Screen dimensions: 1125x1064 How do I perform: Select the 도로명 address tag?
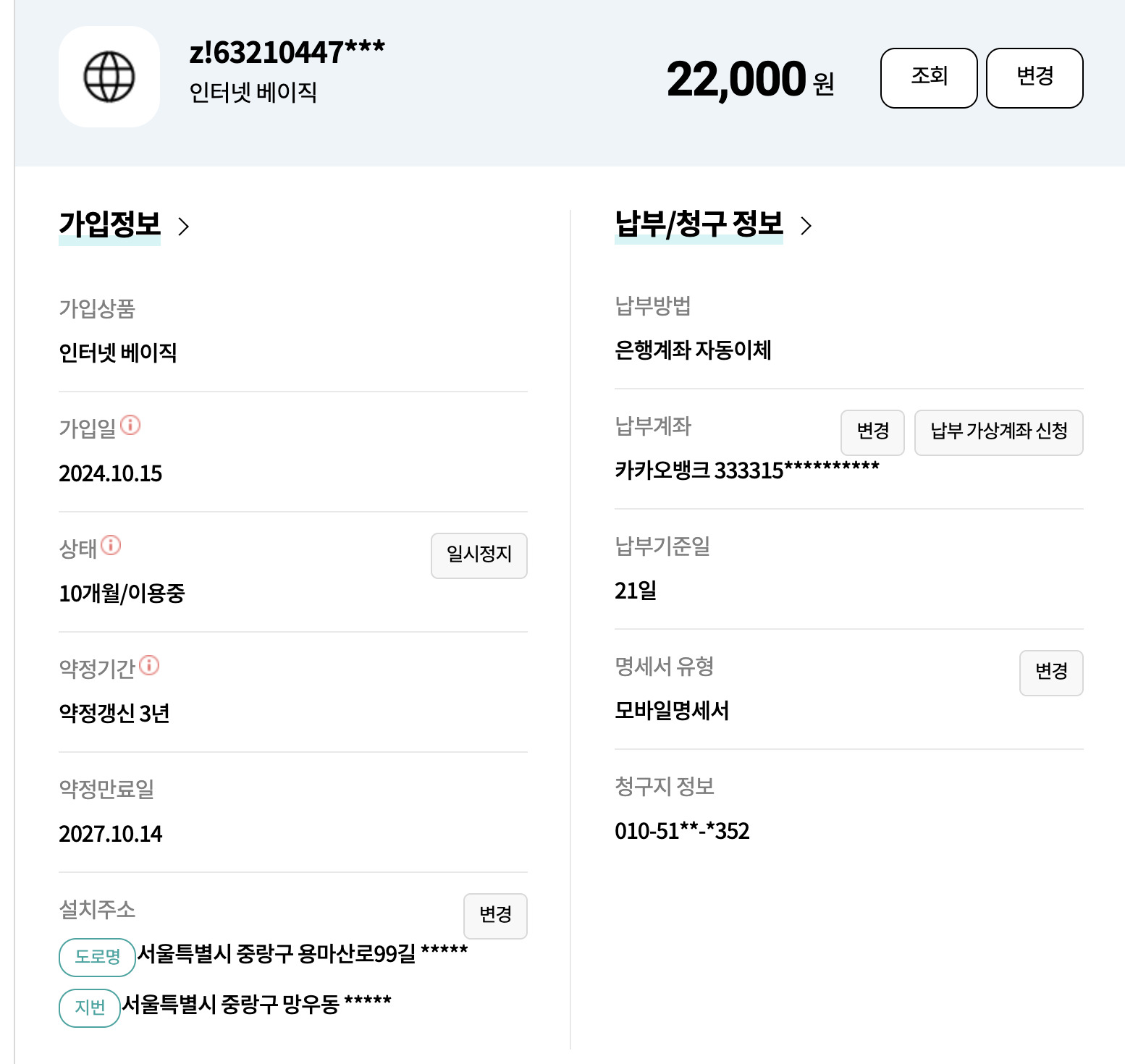pos(97,958)
